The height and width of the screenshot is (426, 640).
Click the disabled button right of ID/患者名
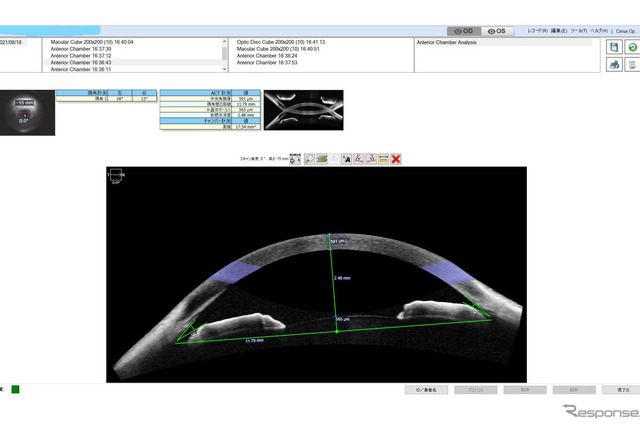point(476,390)
